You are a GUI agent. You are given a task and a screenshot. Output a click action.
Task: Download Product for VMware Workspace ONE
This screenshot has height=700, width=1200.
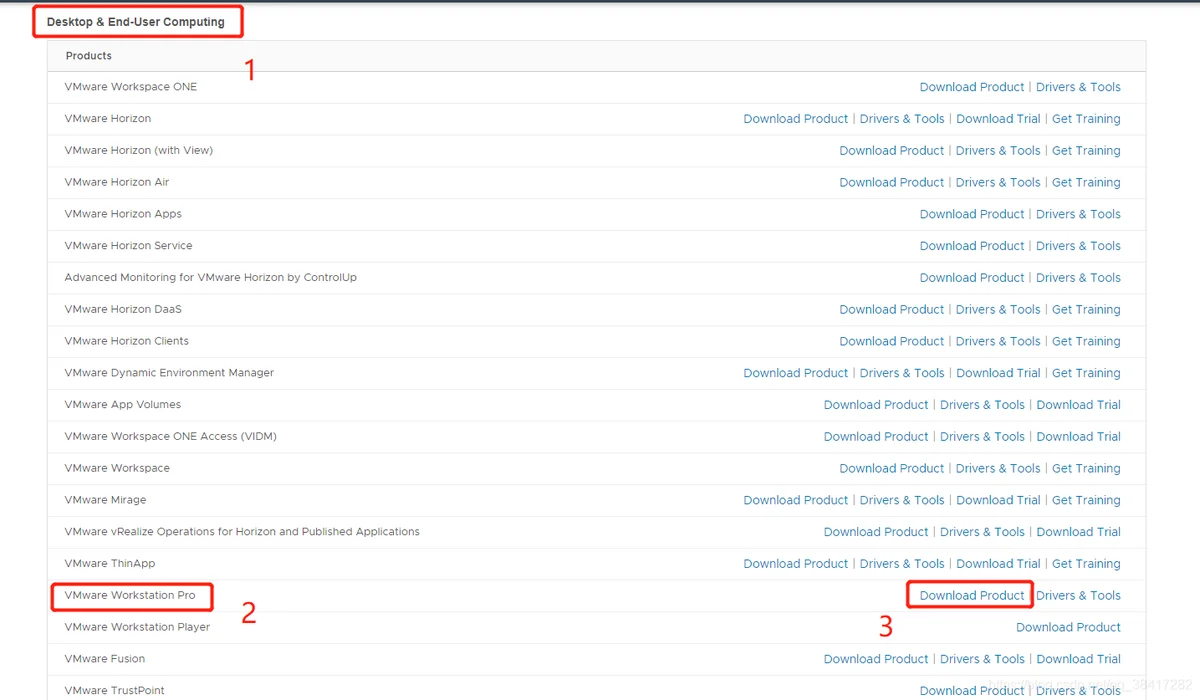[972, 87]
